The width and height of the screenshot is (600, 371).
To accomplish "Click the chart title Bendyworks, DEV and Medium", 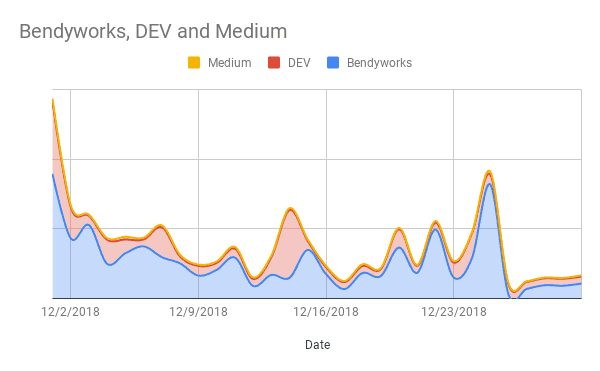I will coord(153,31).
